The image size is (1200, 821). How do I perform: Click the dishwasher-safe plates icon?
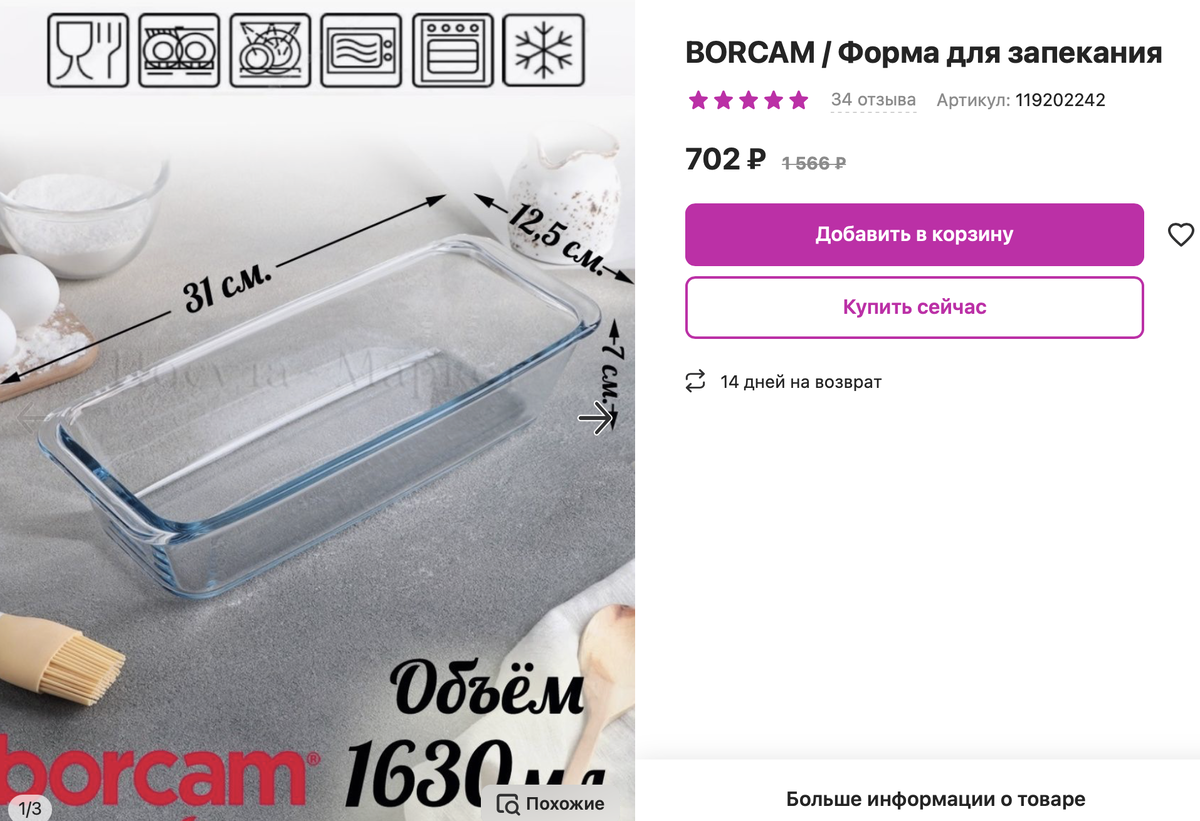pyautogui.click(x=179, y=50)
